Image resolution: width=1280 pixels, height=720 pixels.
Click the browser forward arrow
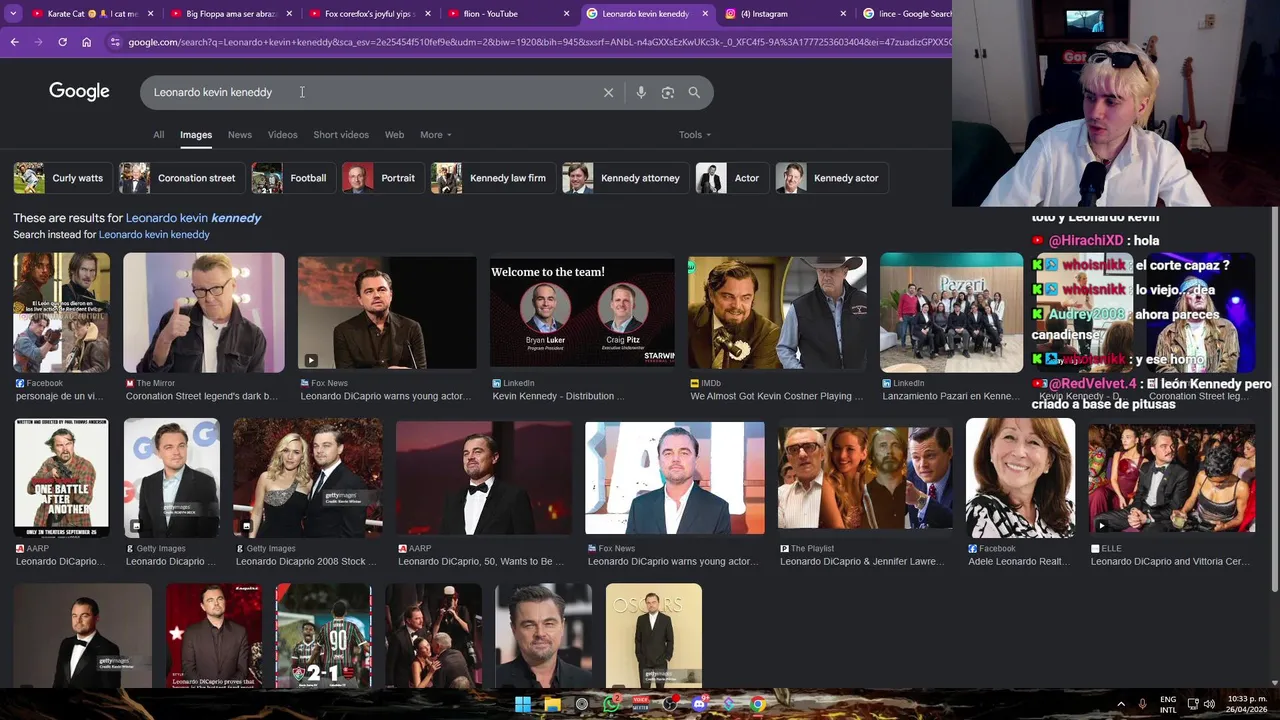tap(38, 42)
